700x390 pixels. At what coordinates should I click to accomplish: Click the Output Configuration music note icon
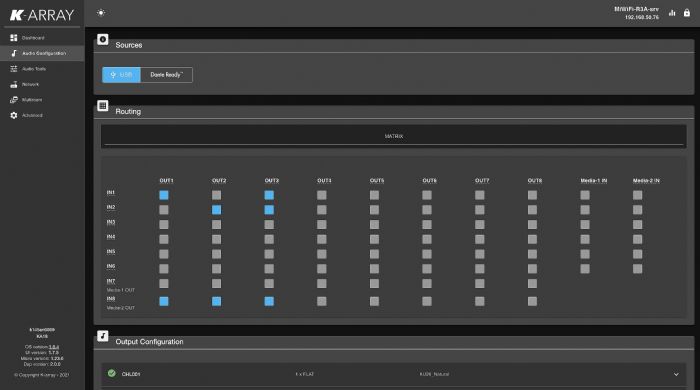103,336
